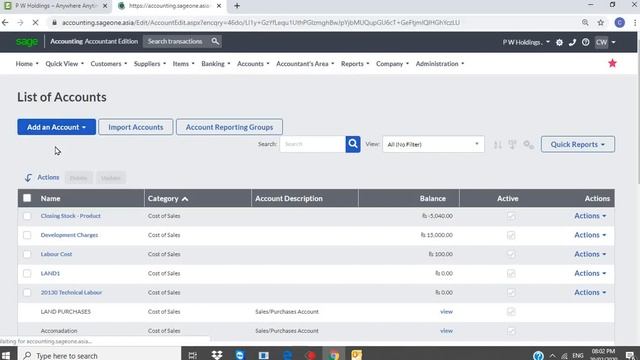Open Task View in taskbar
Screen dimensions: 640x360
tap(193, 355)
